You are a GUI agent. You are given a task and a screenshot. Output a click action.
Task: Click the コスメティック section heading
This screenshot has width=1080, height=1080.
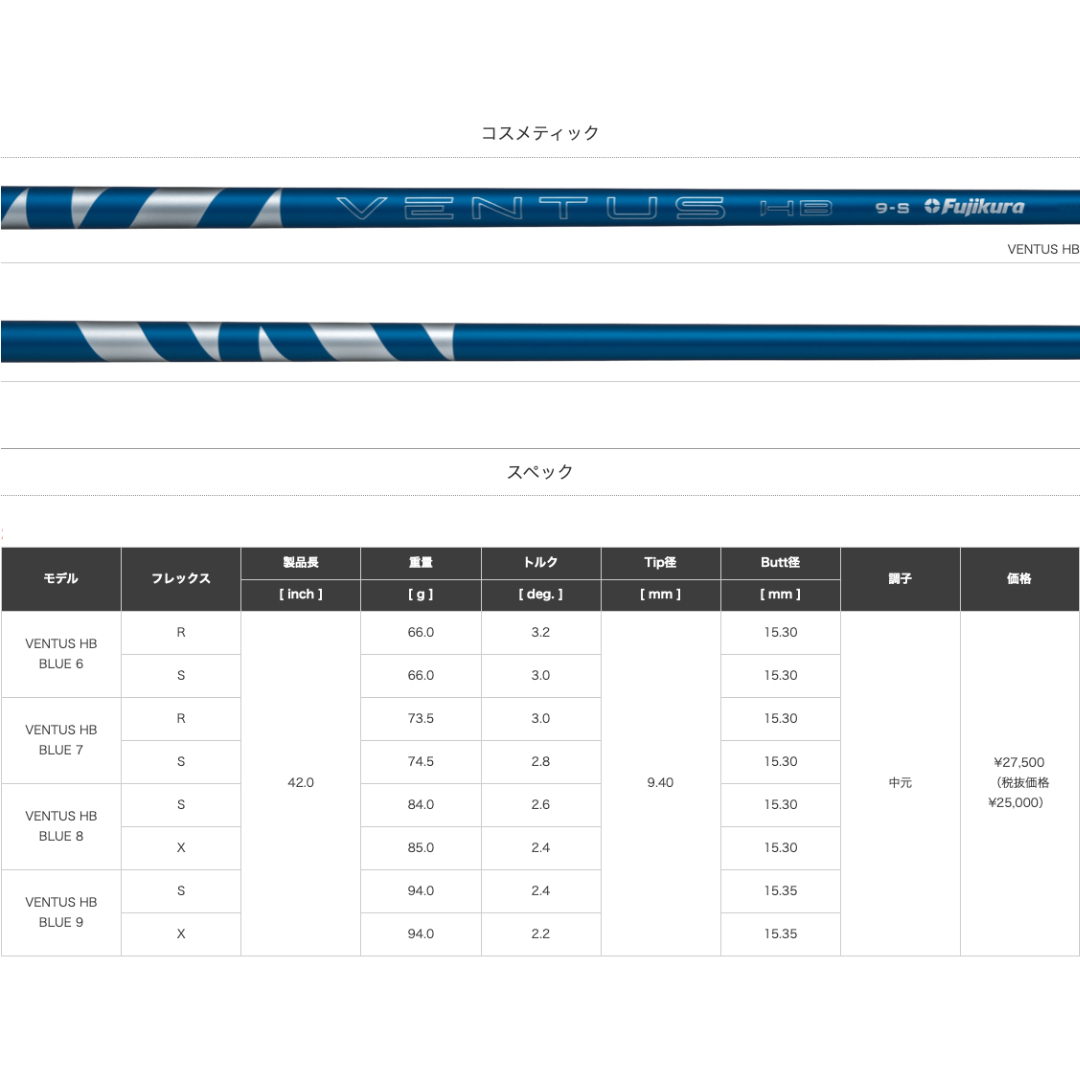coord(540,133)
